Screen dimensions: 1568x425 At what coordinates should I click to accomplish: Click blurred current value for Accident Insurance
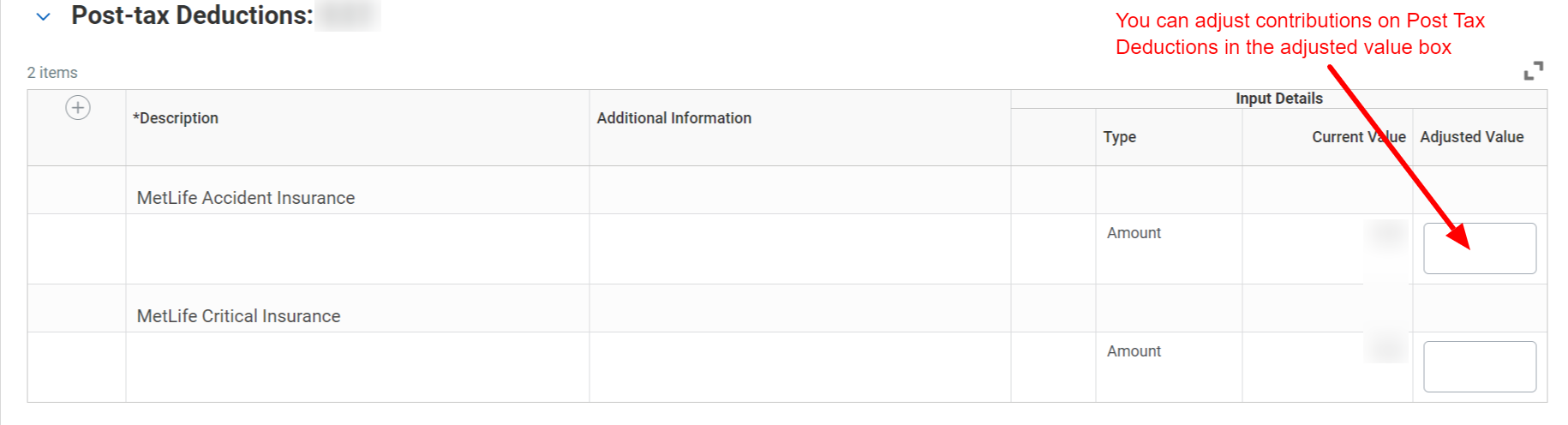[1387, 234]
